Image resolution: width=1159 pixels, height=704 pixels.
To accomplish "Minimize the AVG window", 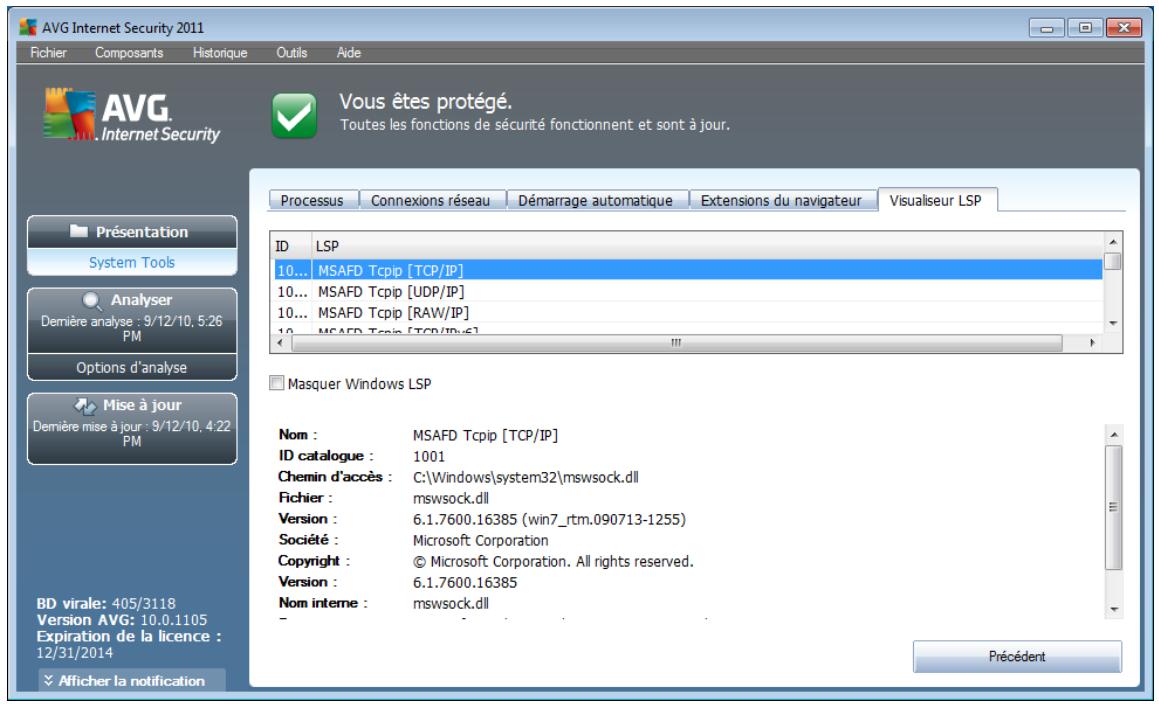I will tap(1047, 28).
